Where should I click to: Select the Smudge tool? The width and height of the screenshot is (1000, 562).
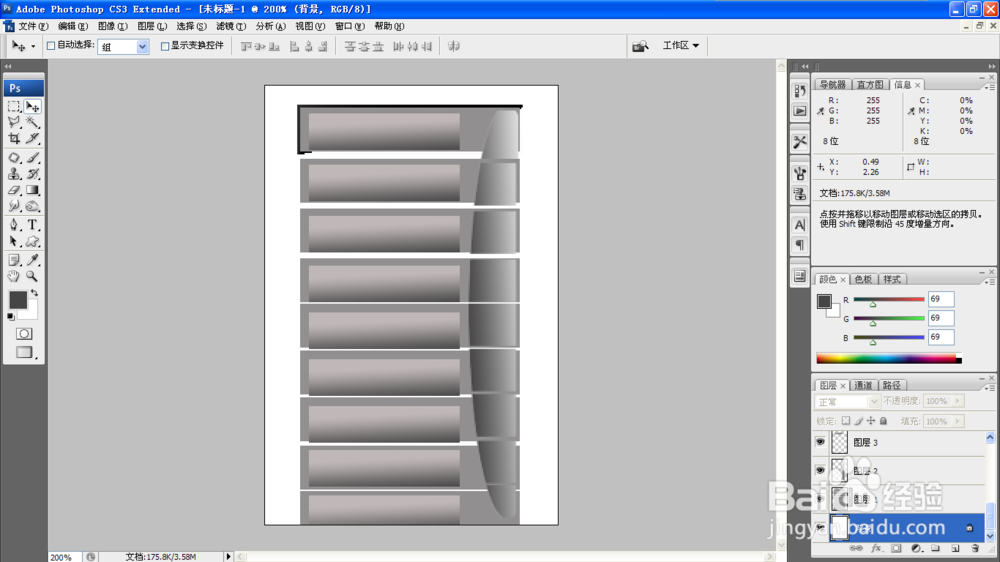click(14, 206)
